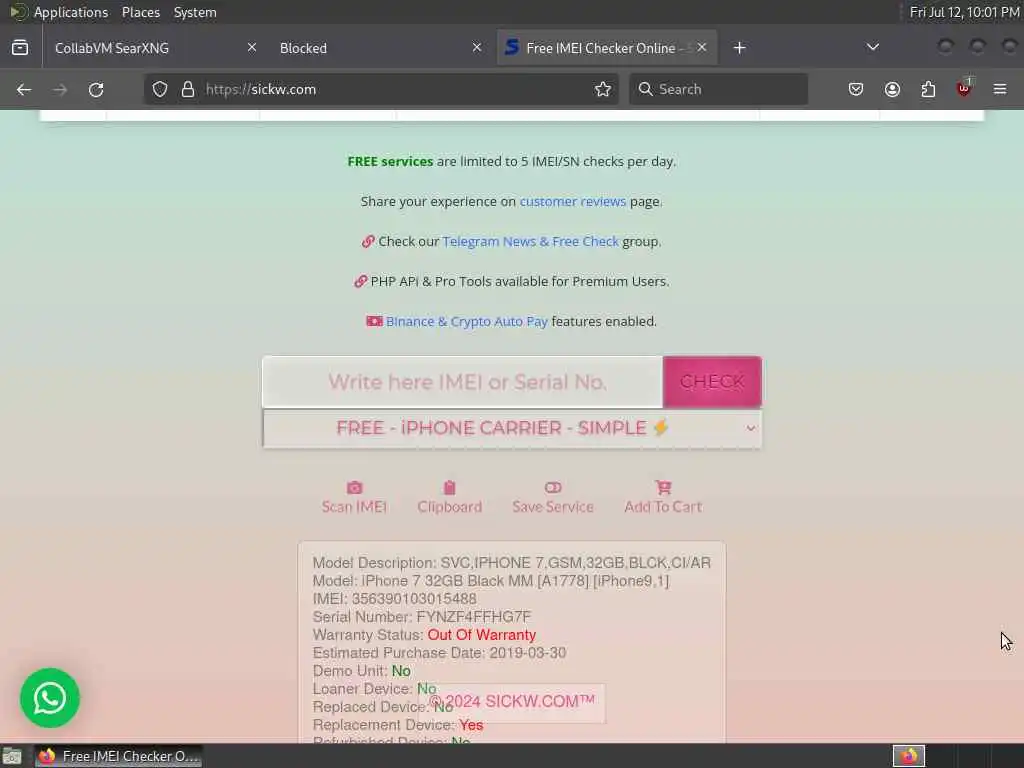View site security lock information
The image size is (1024, 768).
188,89
